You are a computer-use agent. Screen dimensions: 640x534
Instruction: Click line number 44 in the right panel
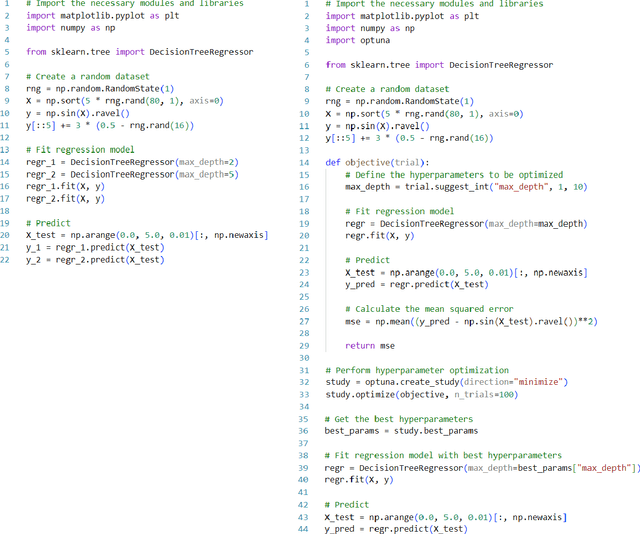[x=304, y=528]
